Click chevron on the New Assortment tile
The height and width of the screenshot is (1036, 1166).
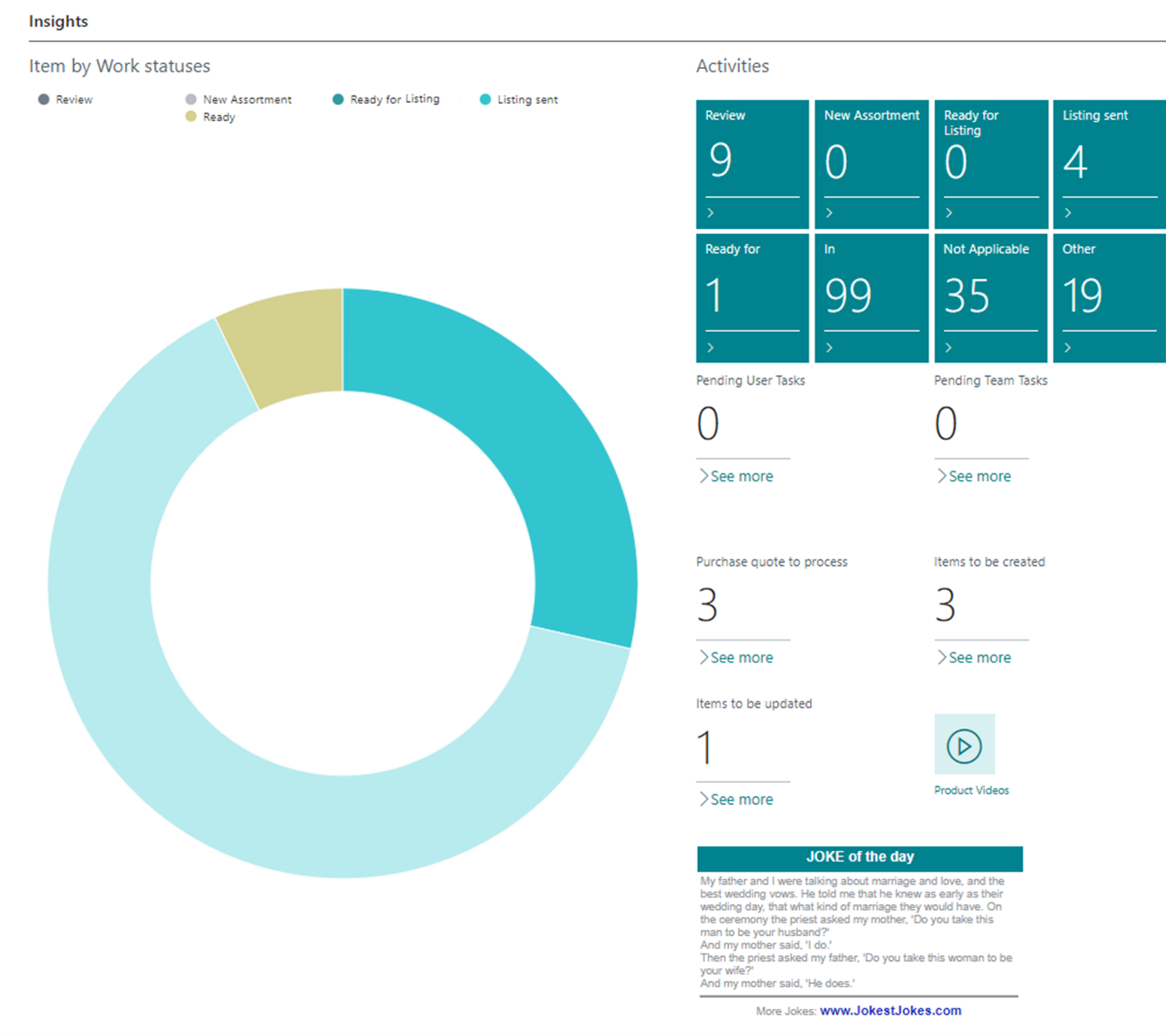pos(829,213)
